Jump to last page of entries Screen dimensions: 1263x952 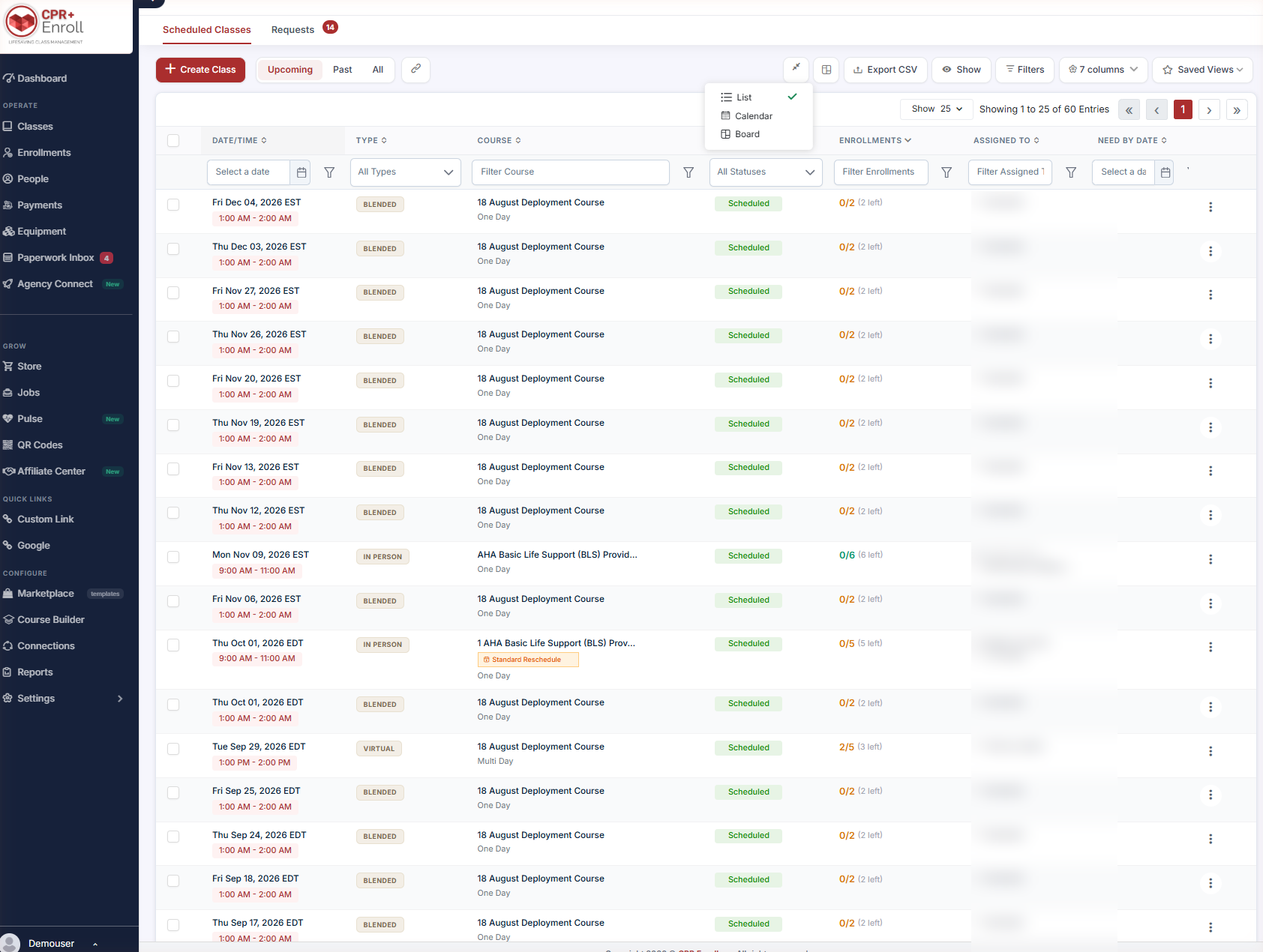[x=1237, y=109]
